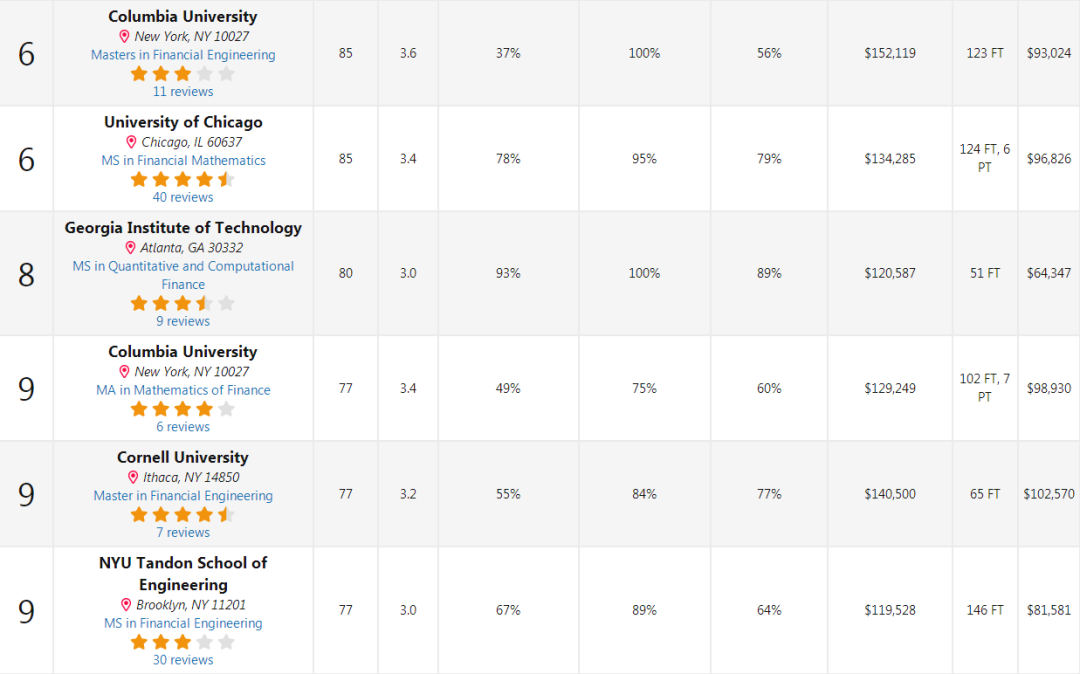Click the Cornell University heading
The width and height of the screenshot is (1080, 674).
[183, 457]
